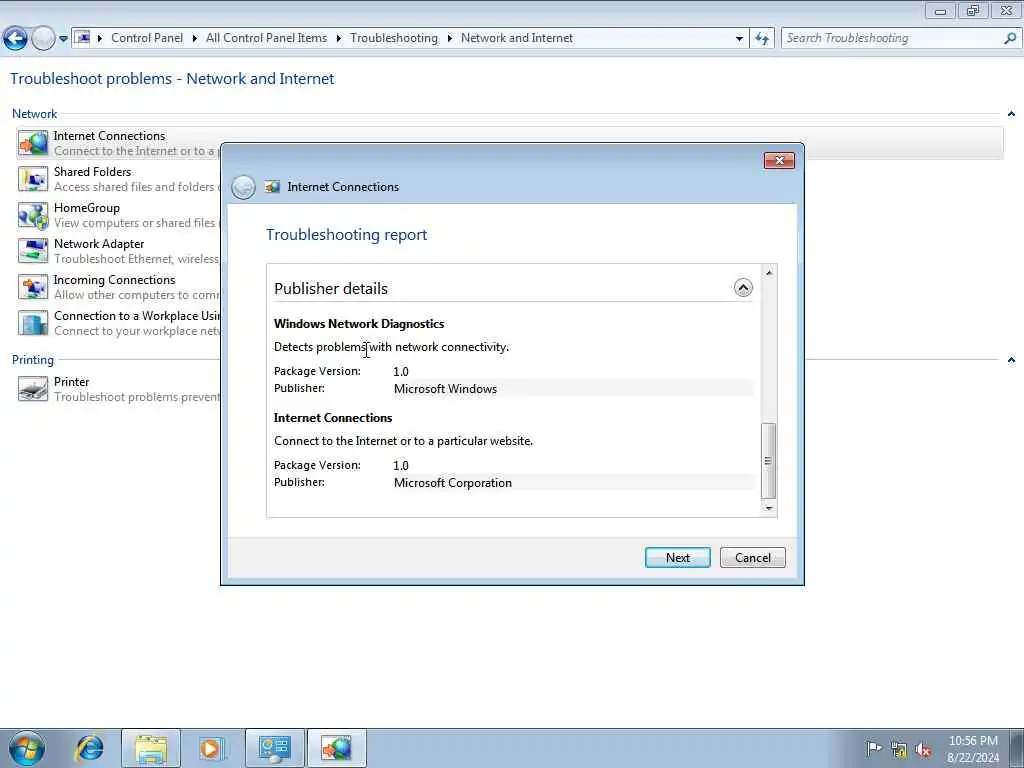The image size is (1024, 768).
Task: Open Windows Media Player from the taskbar
Action: [212, 748]
